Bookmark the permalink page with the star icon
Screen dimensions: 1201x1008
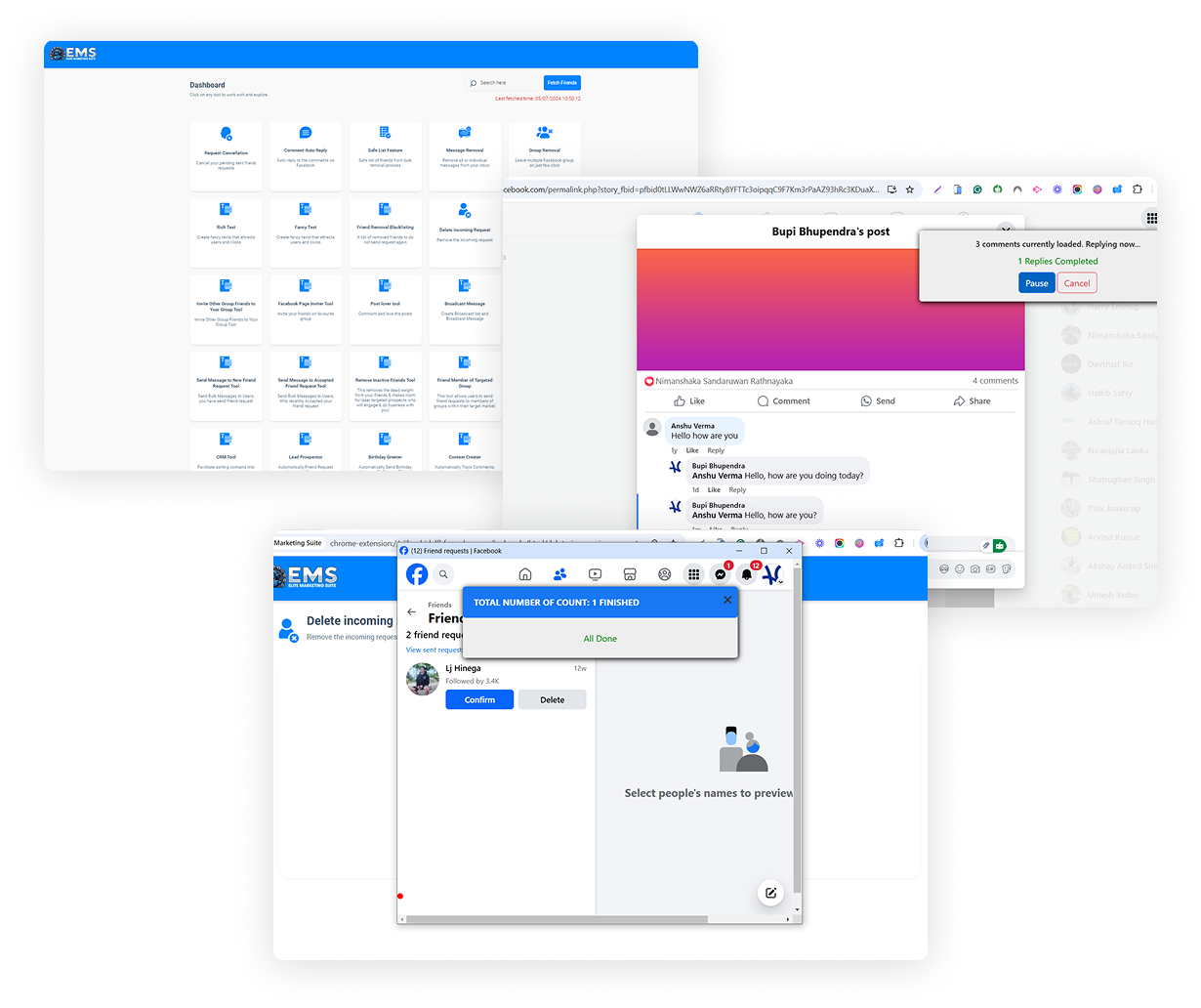tap(910, 189)
